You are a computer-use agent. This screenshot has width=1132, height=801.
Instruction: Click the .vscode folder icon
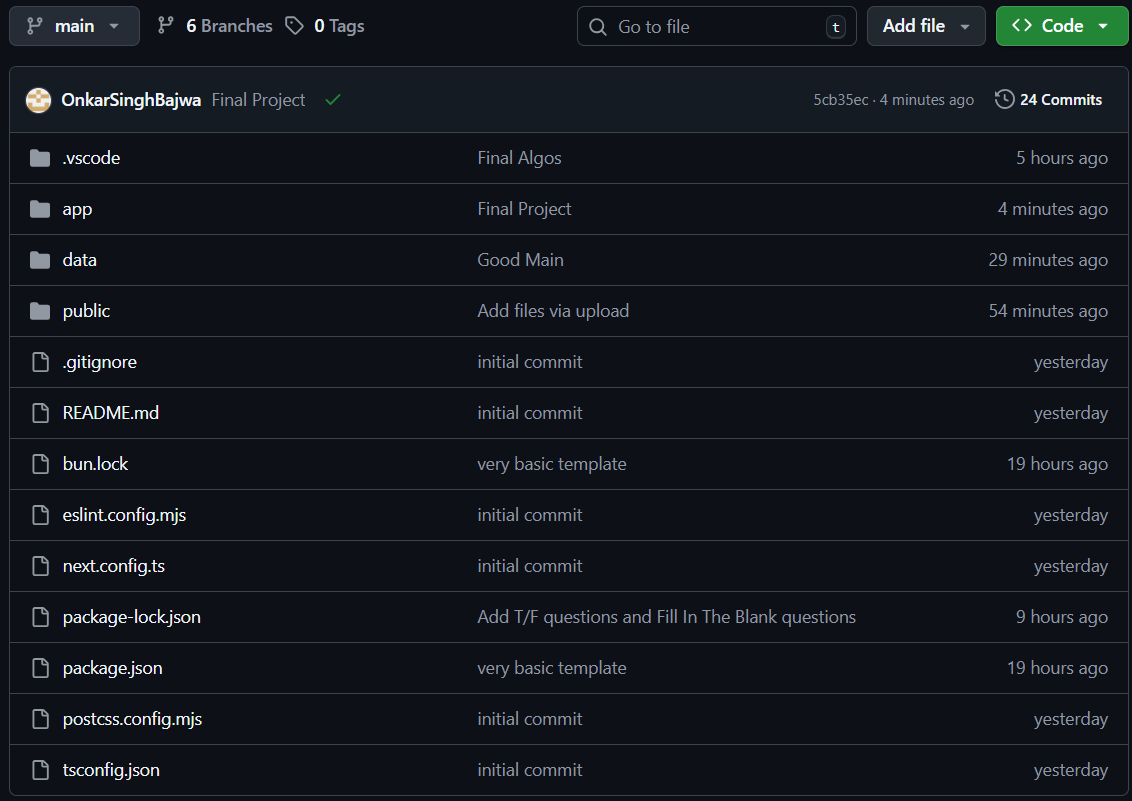click(x=40, y=158)
